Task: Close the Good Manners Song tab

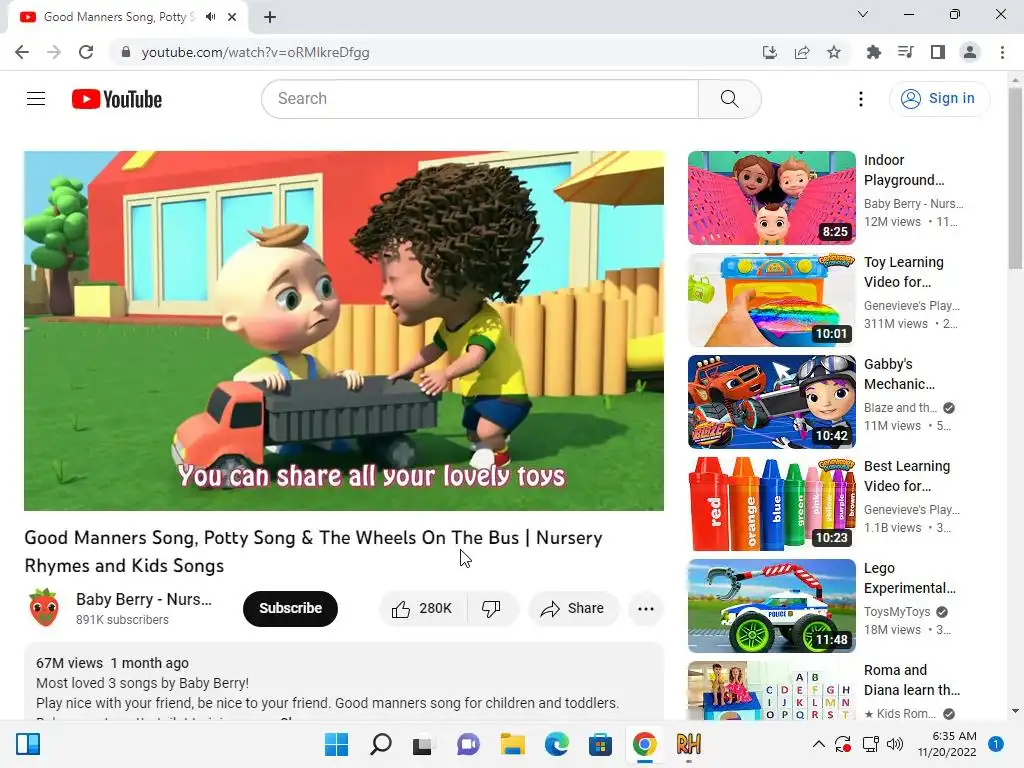Action: pyautogui.click(x=232, y=17)
